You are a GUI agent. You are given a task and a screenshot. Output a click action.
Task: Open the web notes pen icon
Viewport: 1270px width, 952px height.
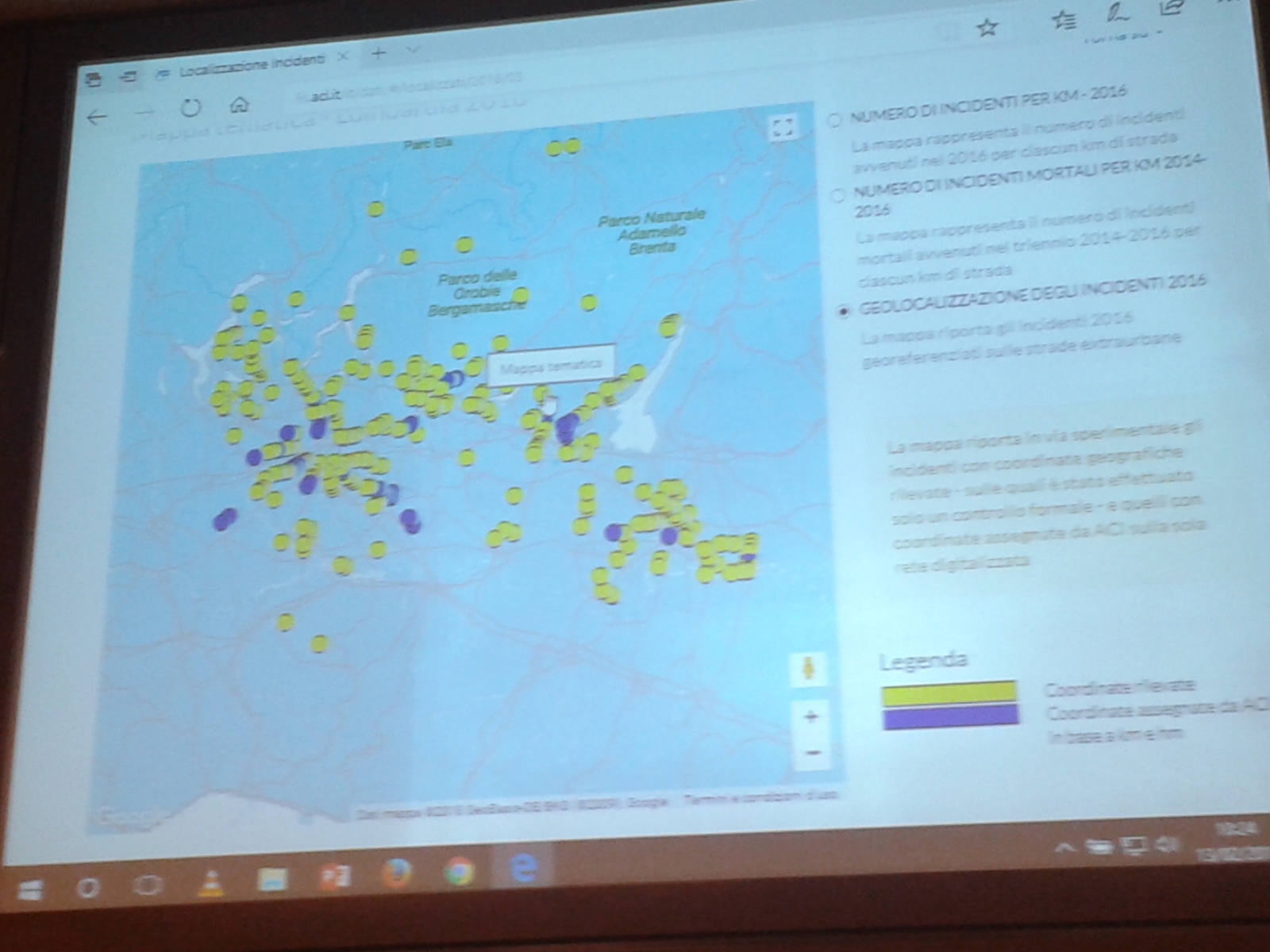click(x=1118, y=13)
